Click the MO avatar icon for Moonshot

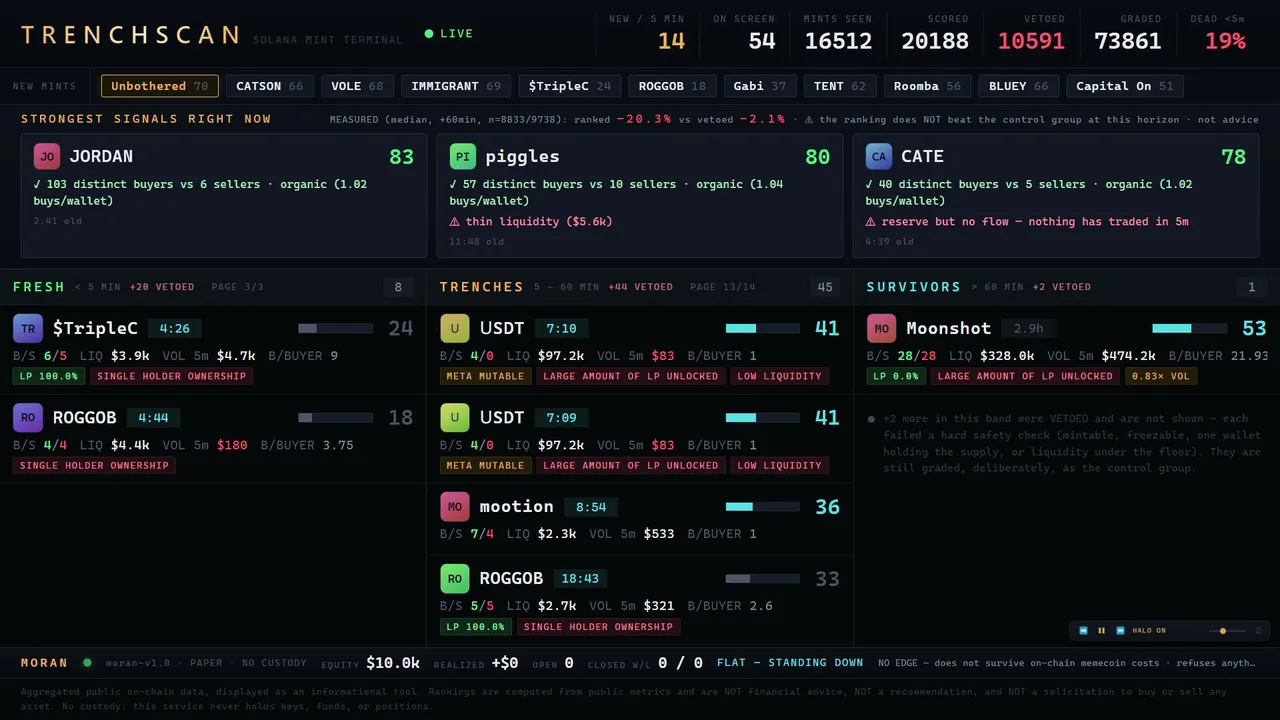click(881, 328)
